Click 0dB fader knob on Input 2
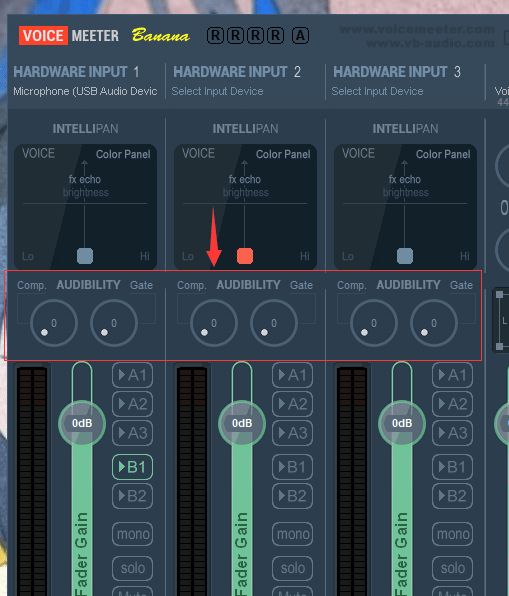This screenshot has height=596, width=509. click(242, 423)
